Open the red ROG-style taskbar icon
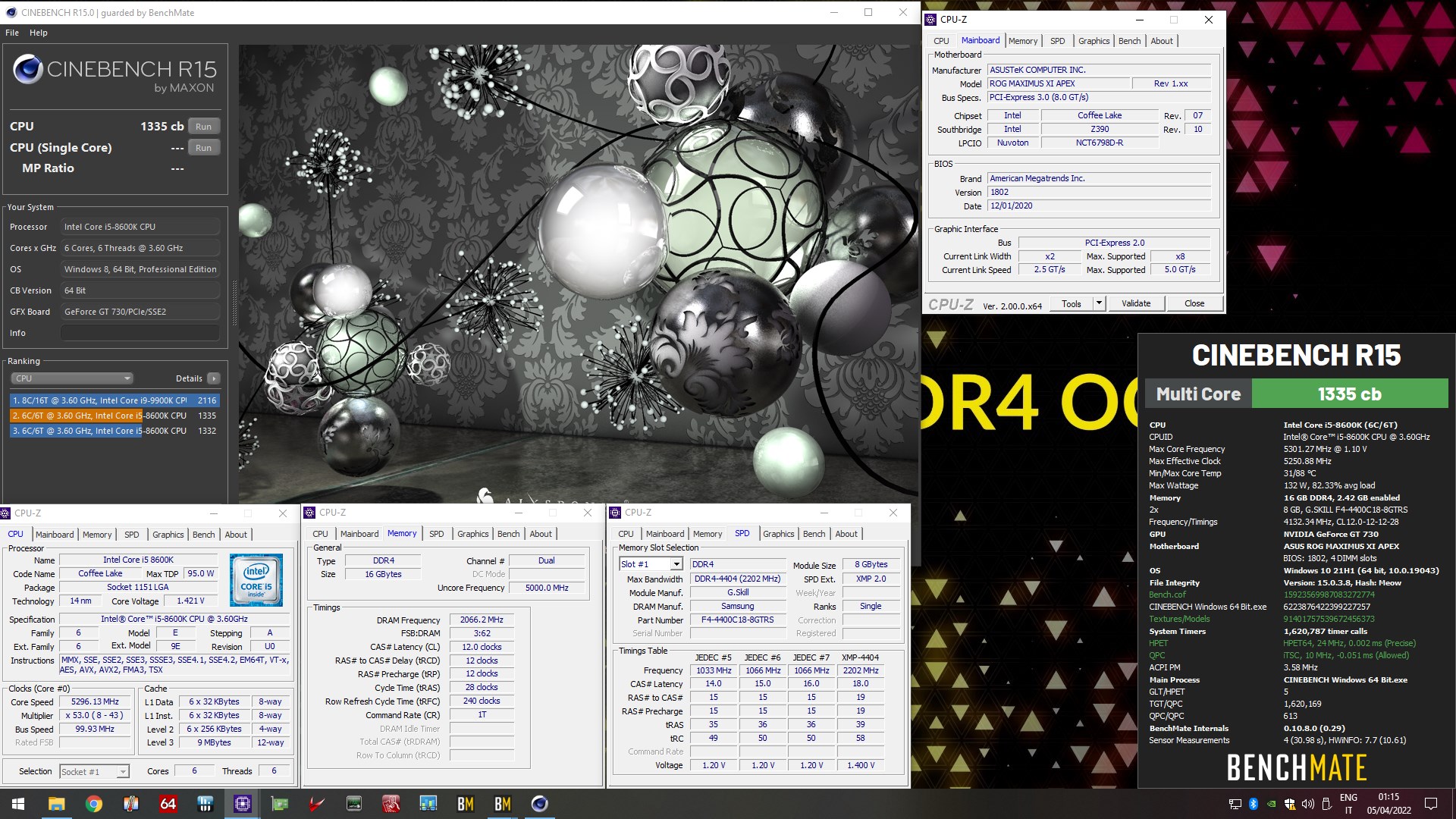Image resolution: width=1456 pixels, height=819 pixels. 391,804
